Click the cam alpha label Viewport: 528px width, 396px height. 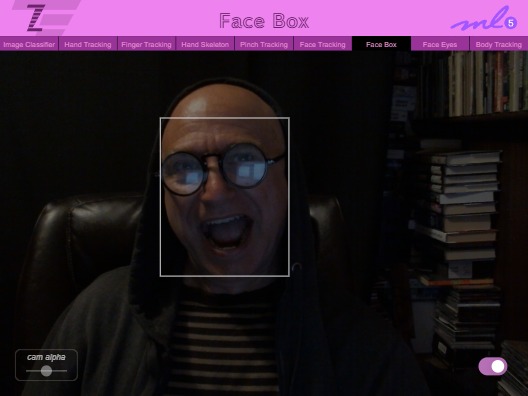46,357
